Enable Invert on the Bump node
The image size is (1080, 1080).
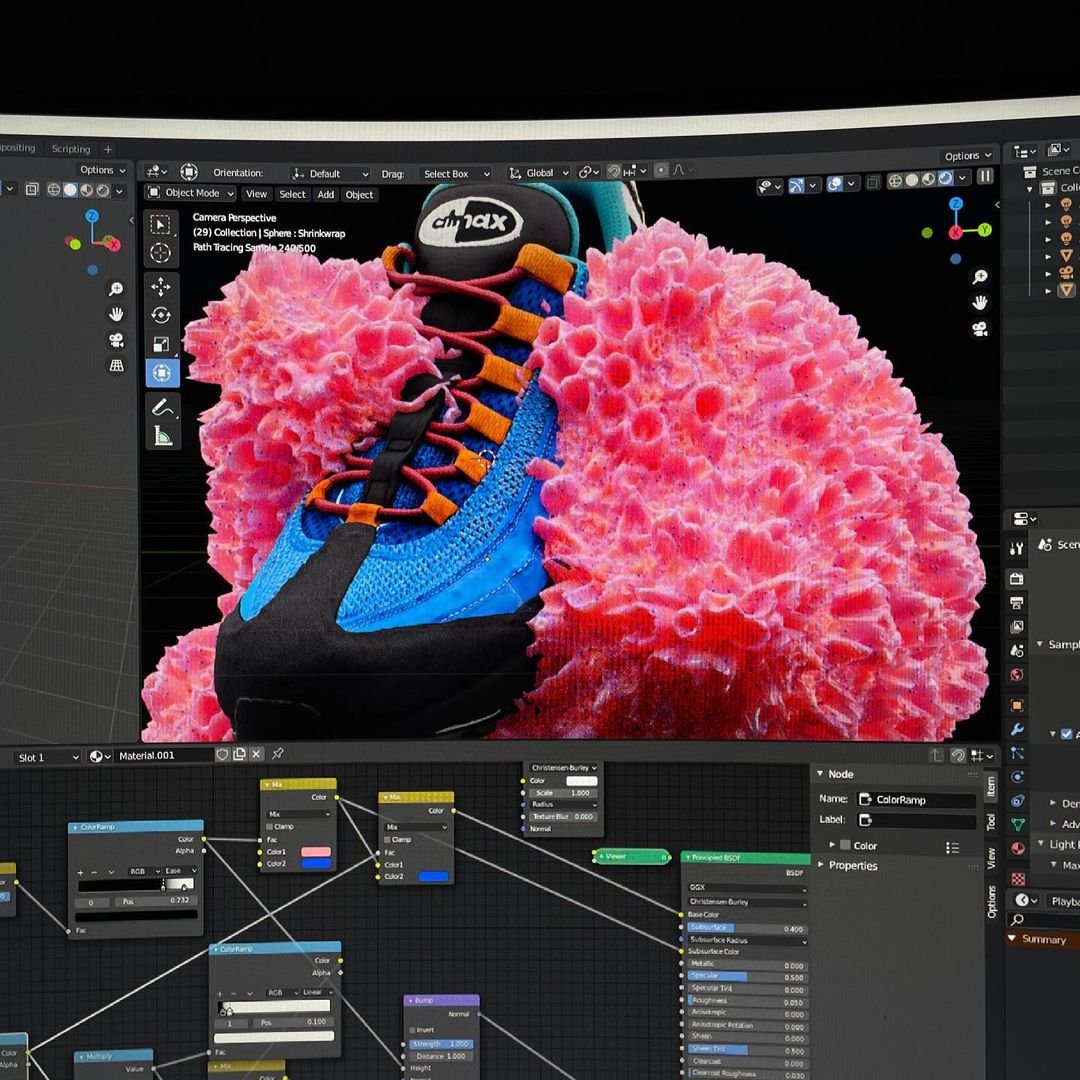tap(413, 1030)
